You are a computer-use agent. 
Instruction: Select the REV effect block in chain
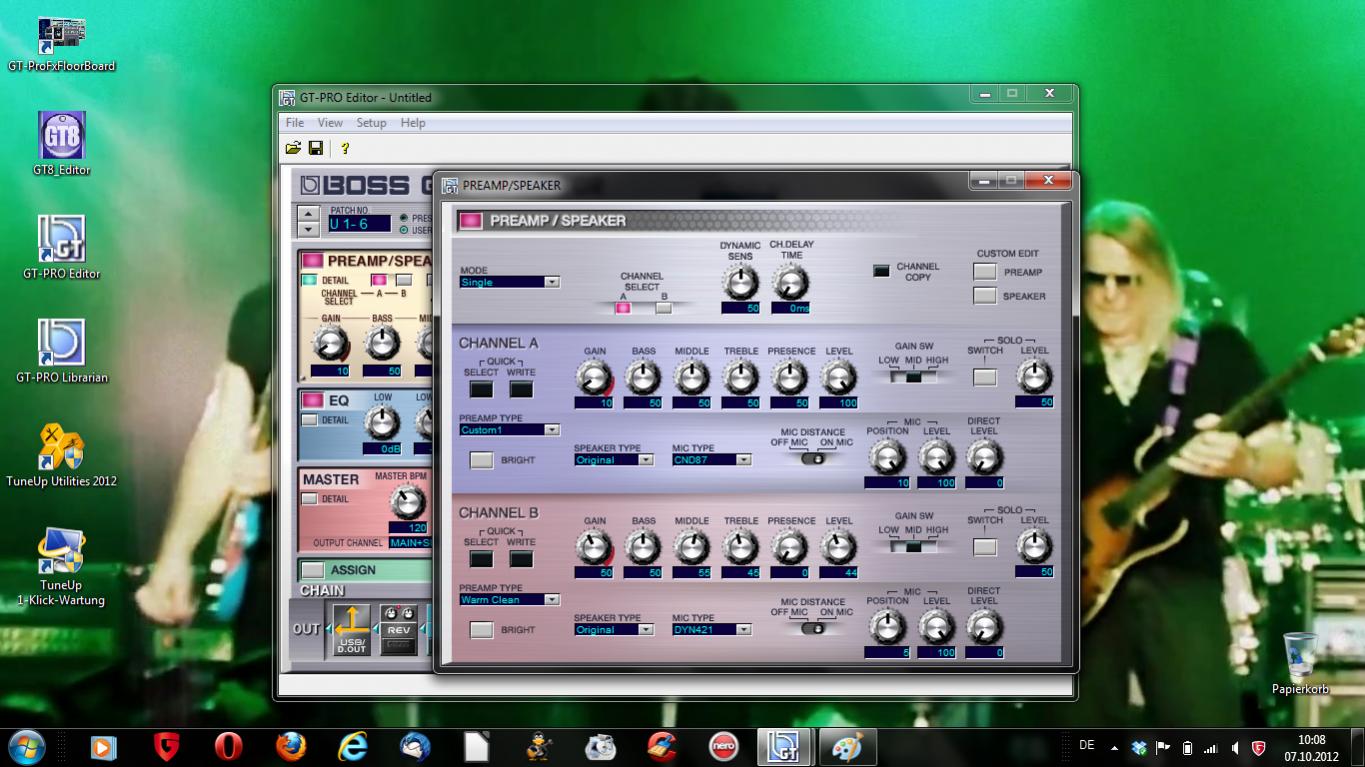pos(399,630)
